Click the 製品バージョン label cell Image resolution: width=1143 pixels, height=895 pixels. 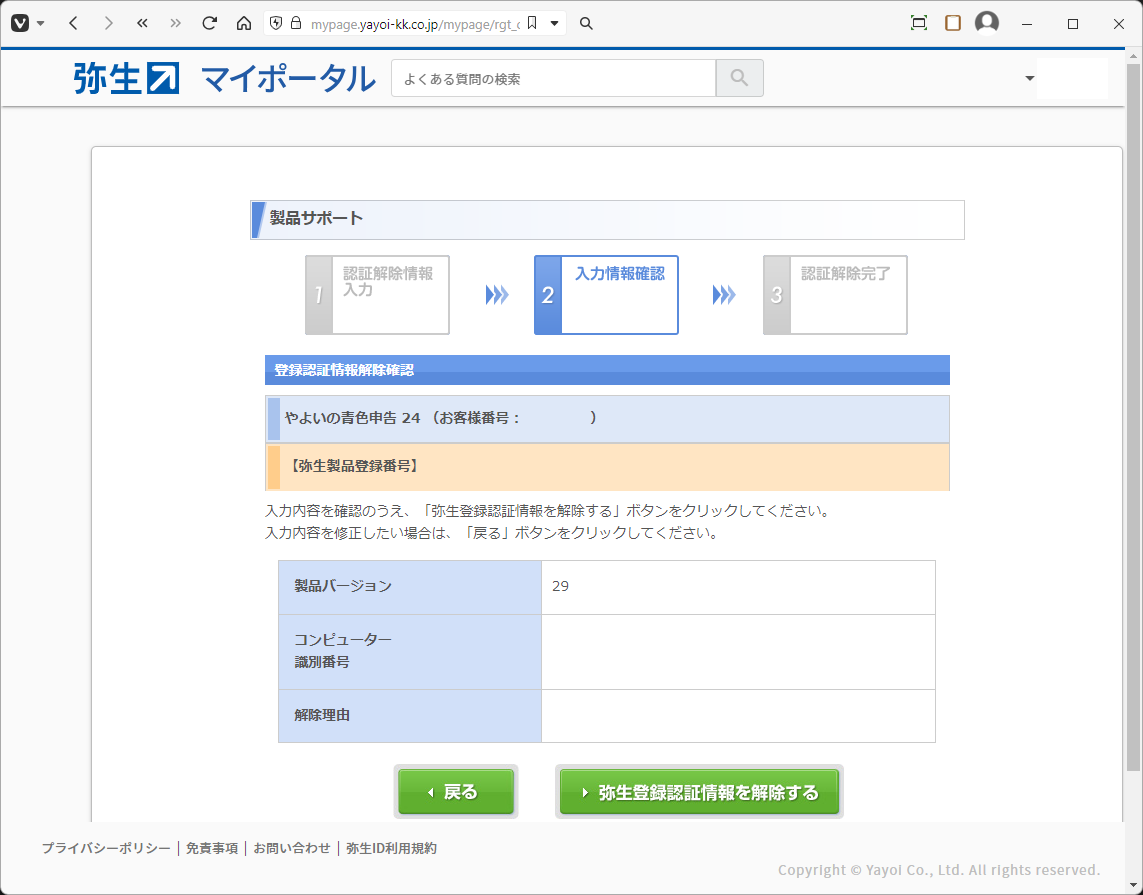tap(410, 587)
